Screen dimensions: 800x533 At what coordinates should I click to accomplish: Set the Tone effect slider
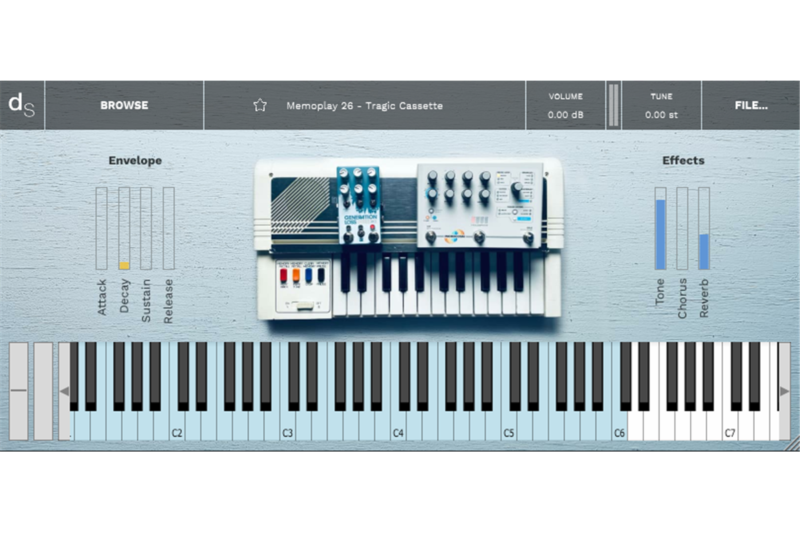click(x=660, y=228)
